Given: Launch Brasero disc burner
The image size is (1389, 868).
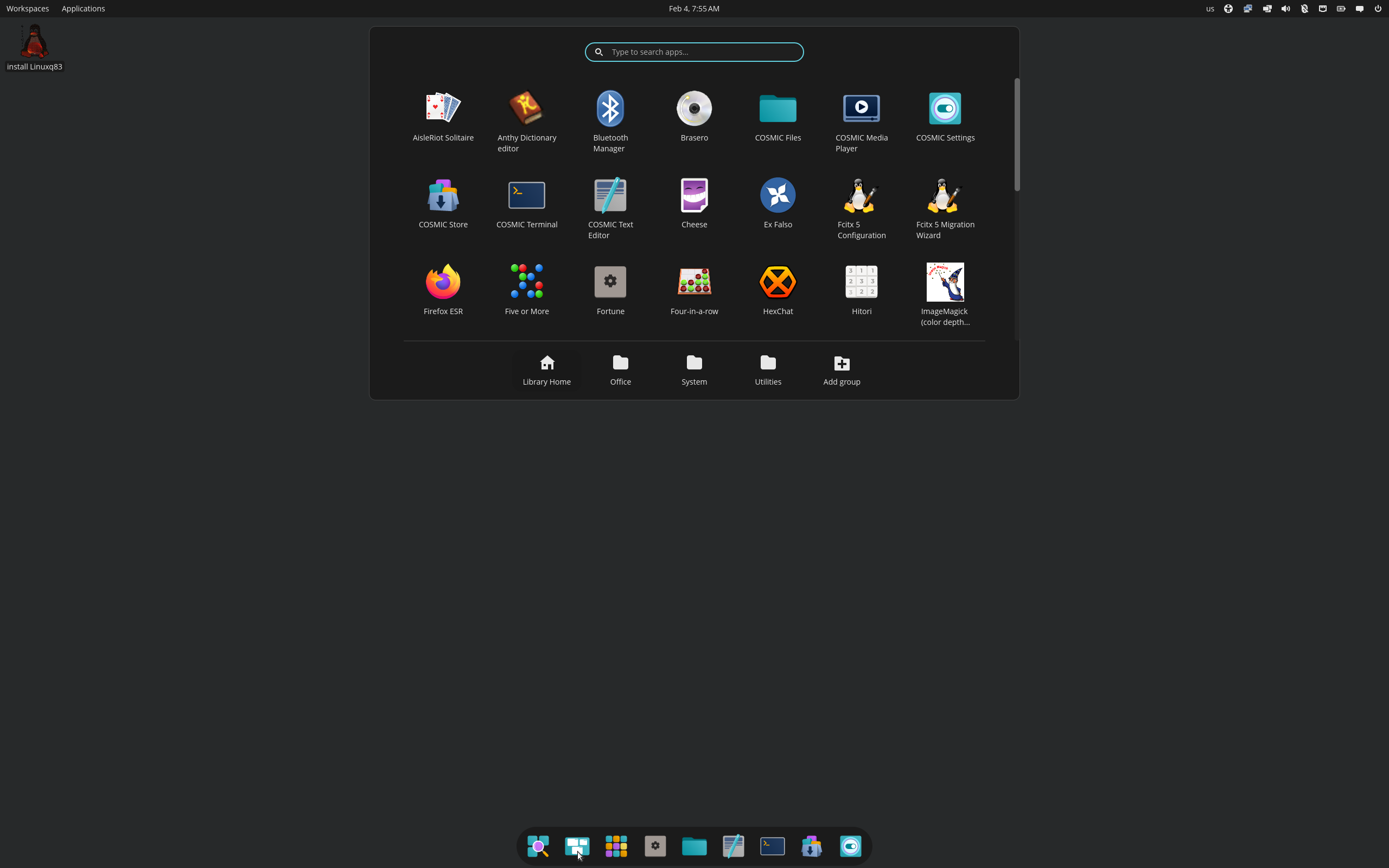Looking at the screenshot, I should tap(694, 118).
